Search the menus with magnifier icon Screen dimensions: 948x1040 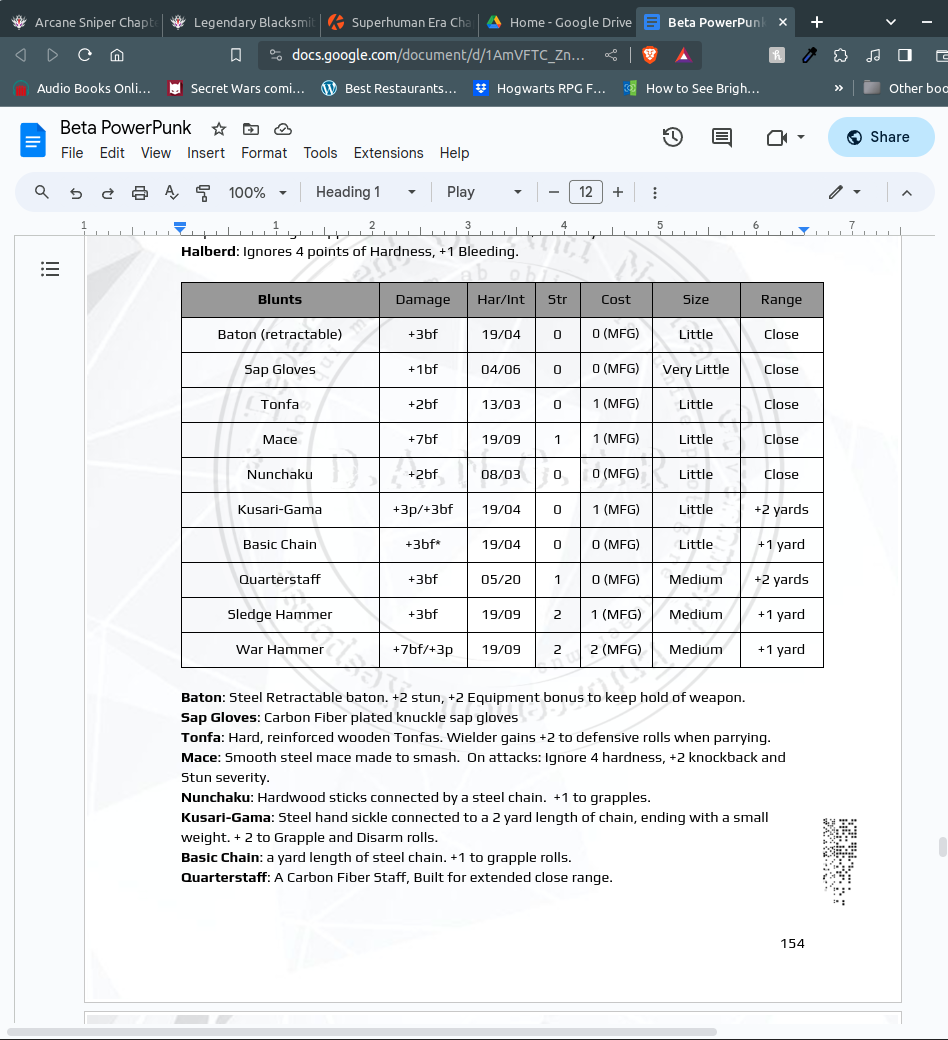tap(42, 192)
